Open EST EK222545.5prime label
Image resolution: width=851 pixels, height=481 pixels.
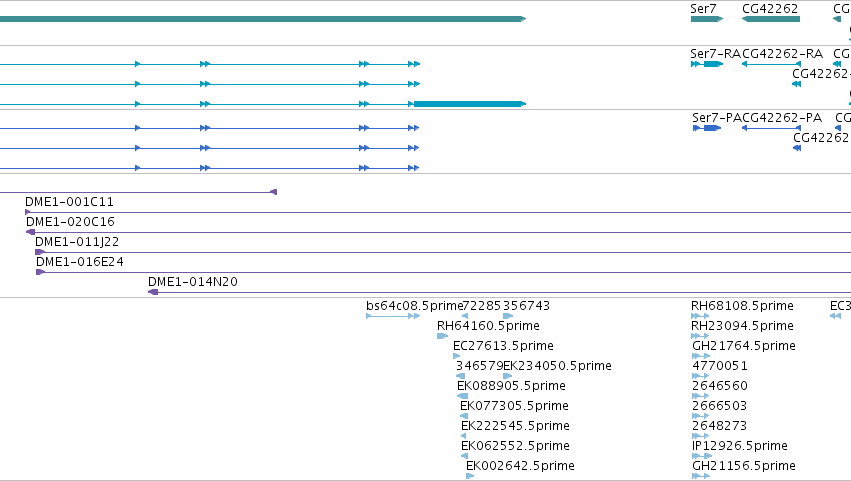point(515,427)
